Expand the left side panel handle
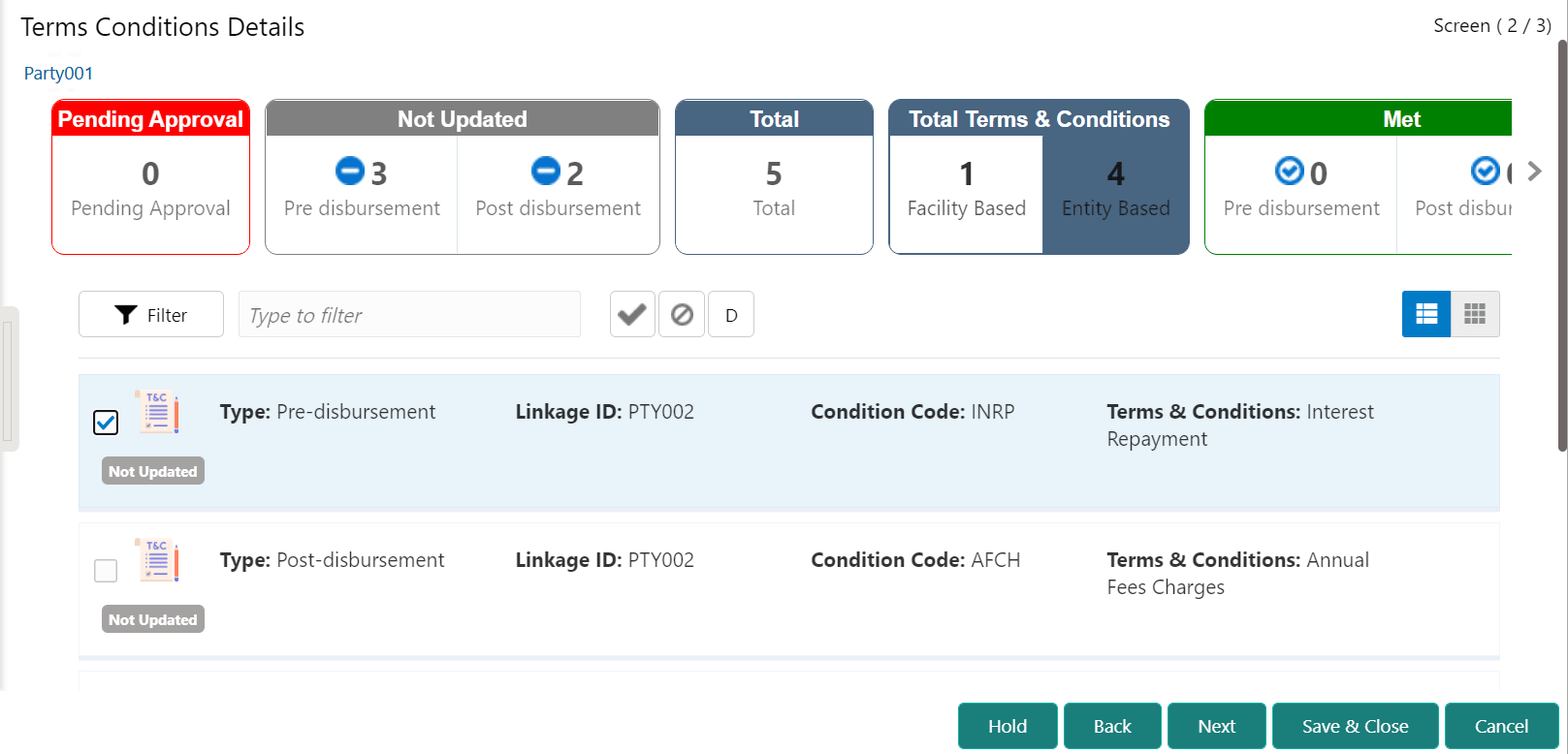Screen dimensions: 1568x754 (9, 379)
